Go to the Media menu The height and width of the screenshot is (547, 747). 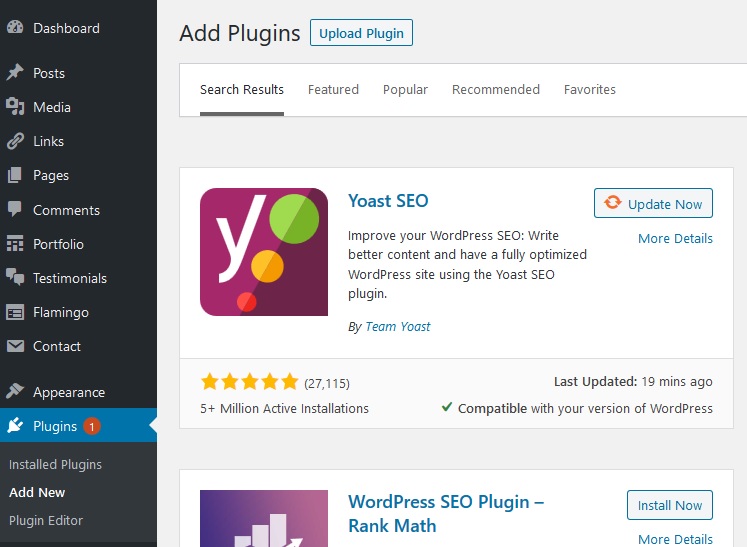[52, 107]
